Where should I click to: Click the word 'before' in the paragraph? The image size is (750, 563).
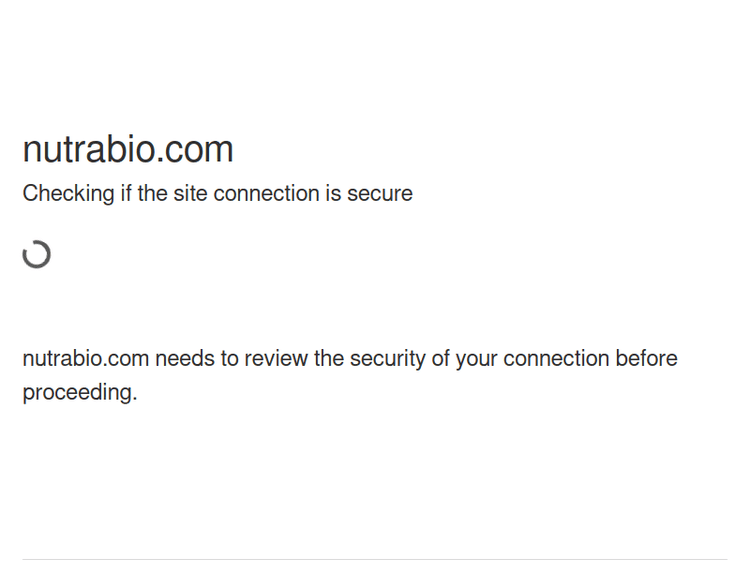(646, 359)
